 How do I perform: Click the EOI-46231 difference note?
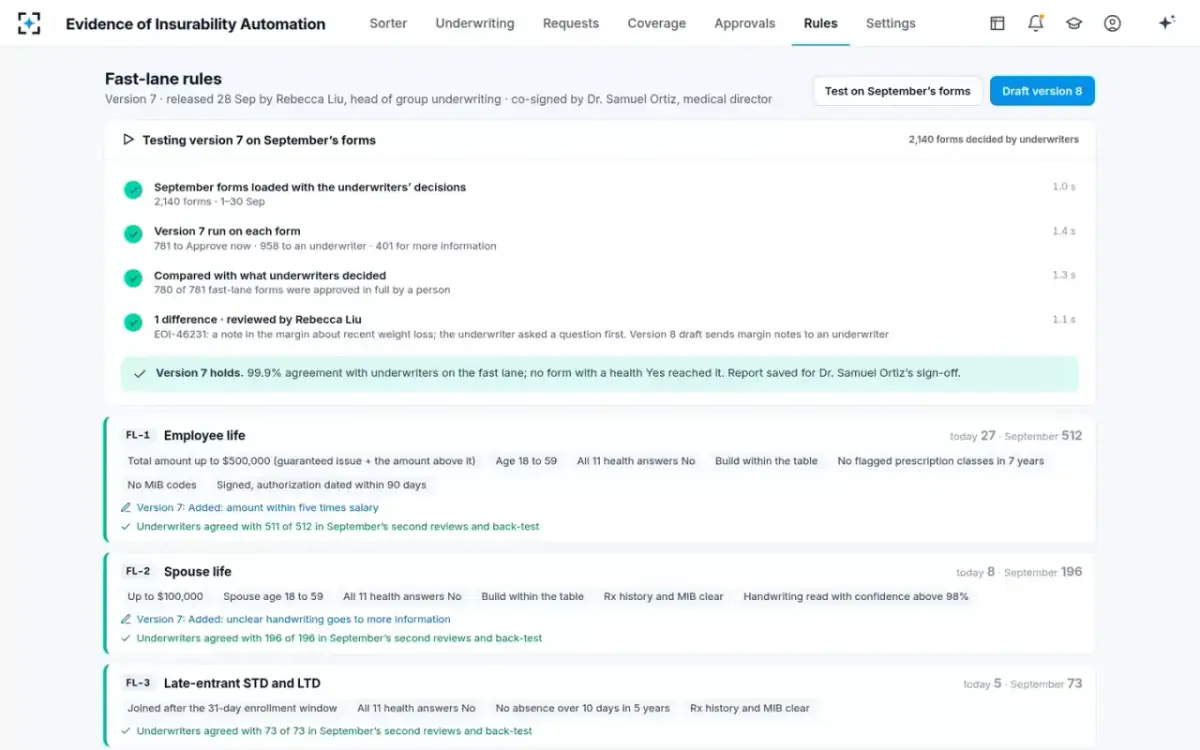tap(521, 335)
